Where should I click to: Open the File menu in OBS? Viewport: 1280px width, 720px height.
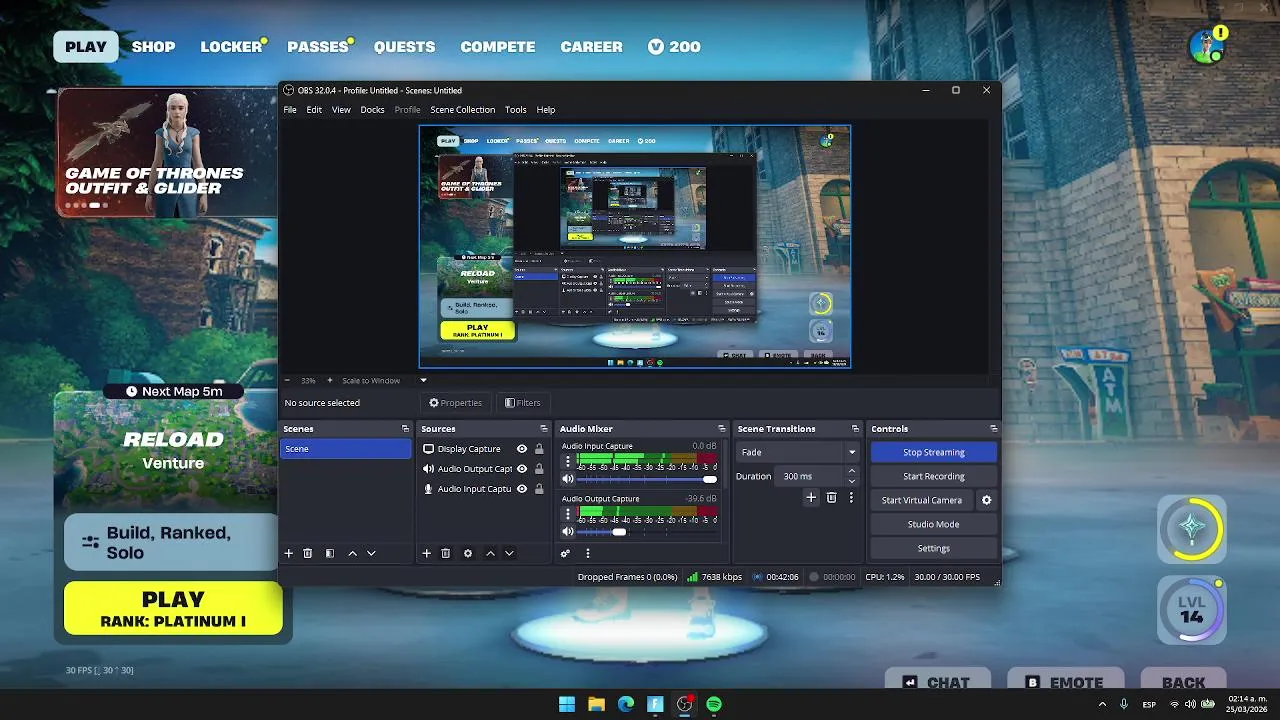point(290,110)
